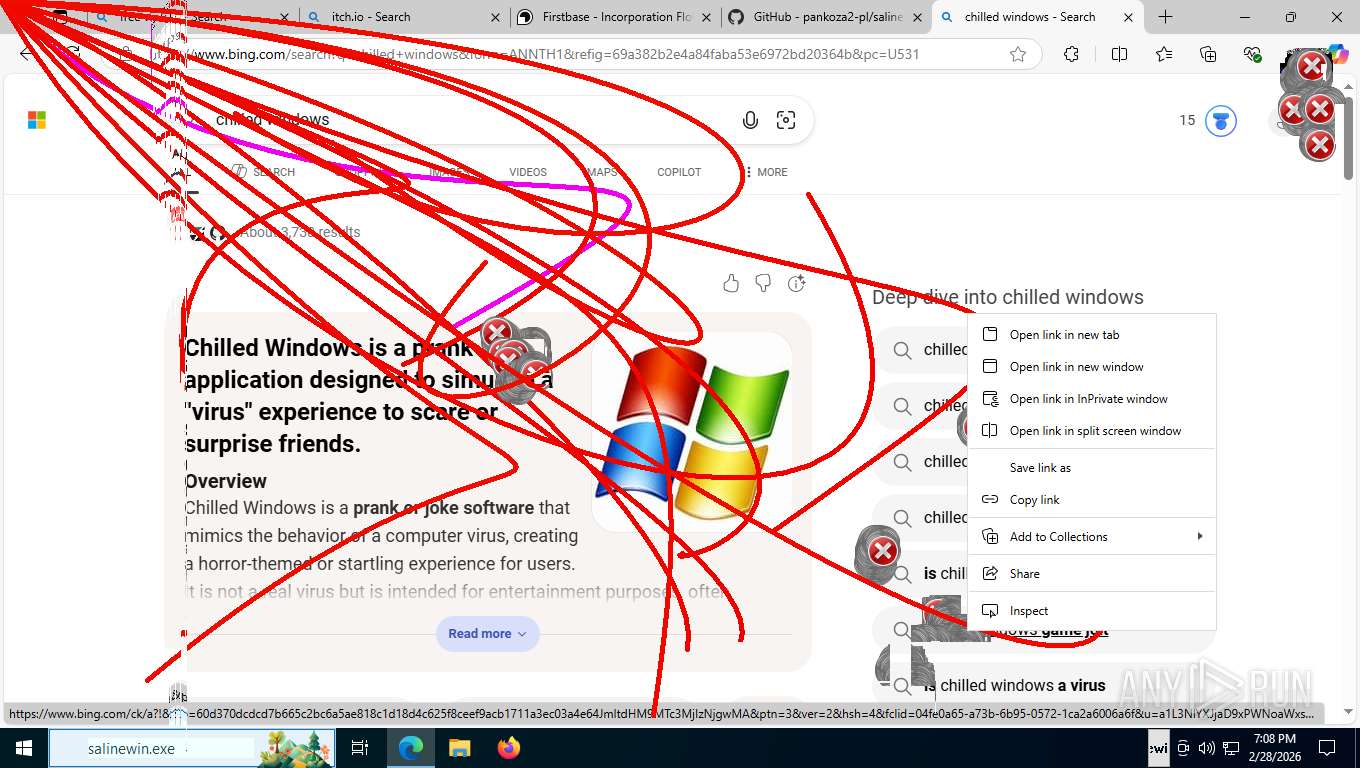Image resolution: width=1360 pixels, height=768 pixels.
Task: Close the chilled windows - Search tab
Action: coord(1128,17)
